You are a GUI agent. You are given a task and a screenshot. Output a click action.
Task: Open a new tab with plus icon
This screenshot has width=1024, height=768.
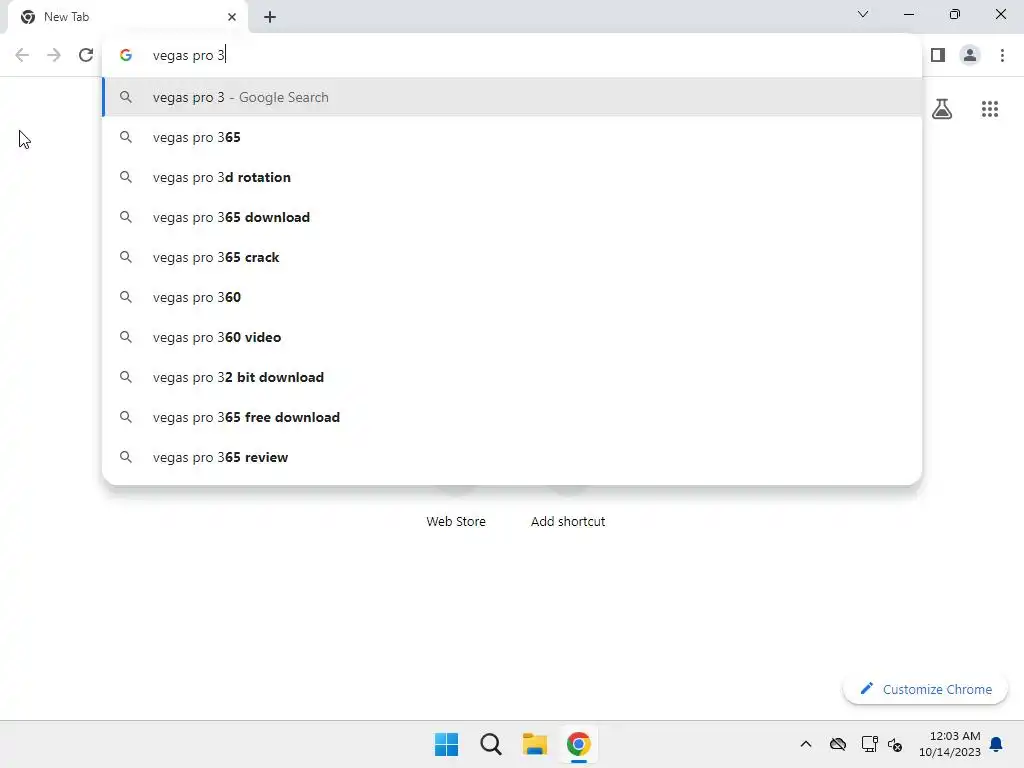pos(270,17)
